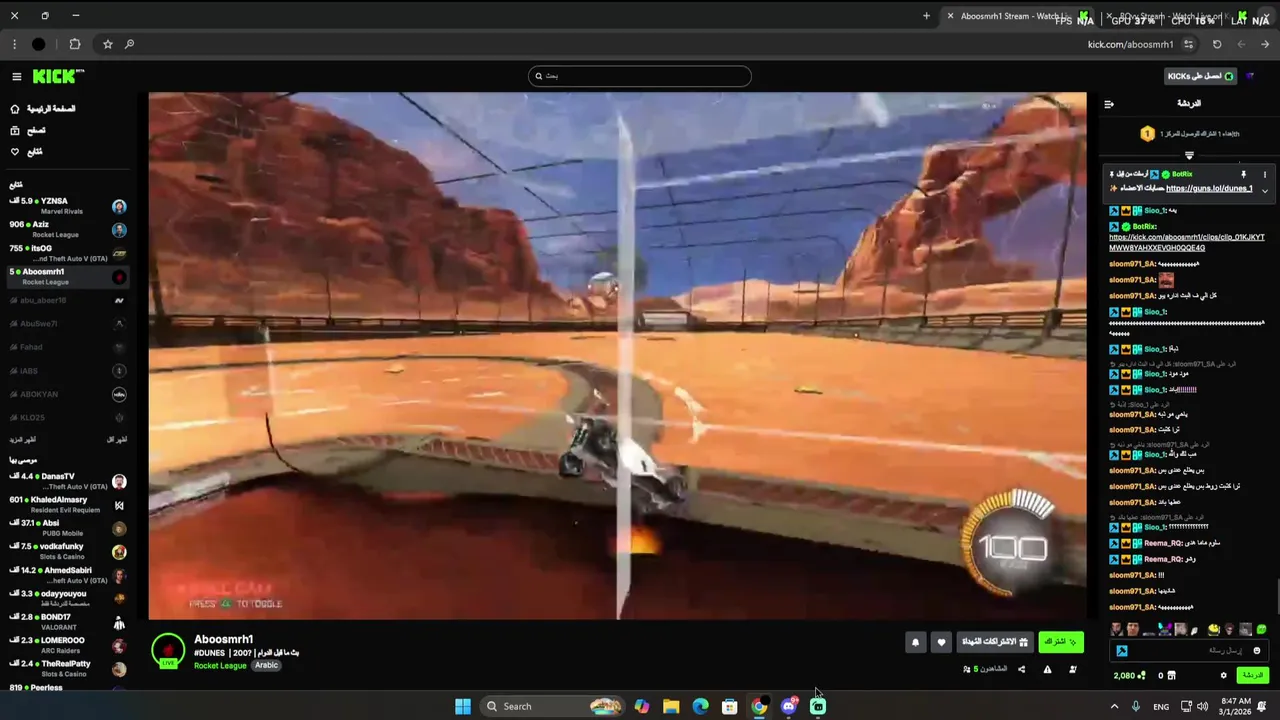The image size is (1280, 720).
Task: Click ENG language indicator in tray
Action: pyautogui.click(x=1161, y=706)
